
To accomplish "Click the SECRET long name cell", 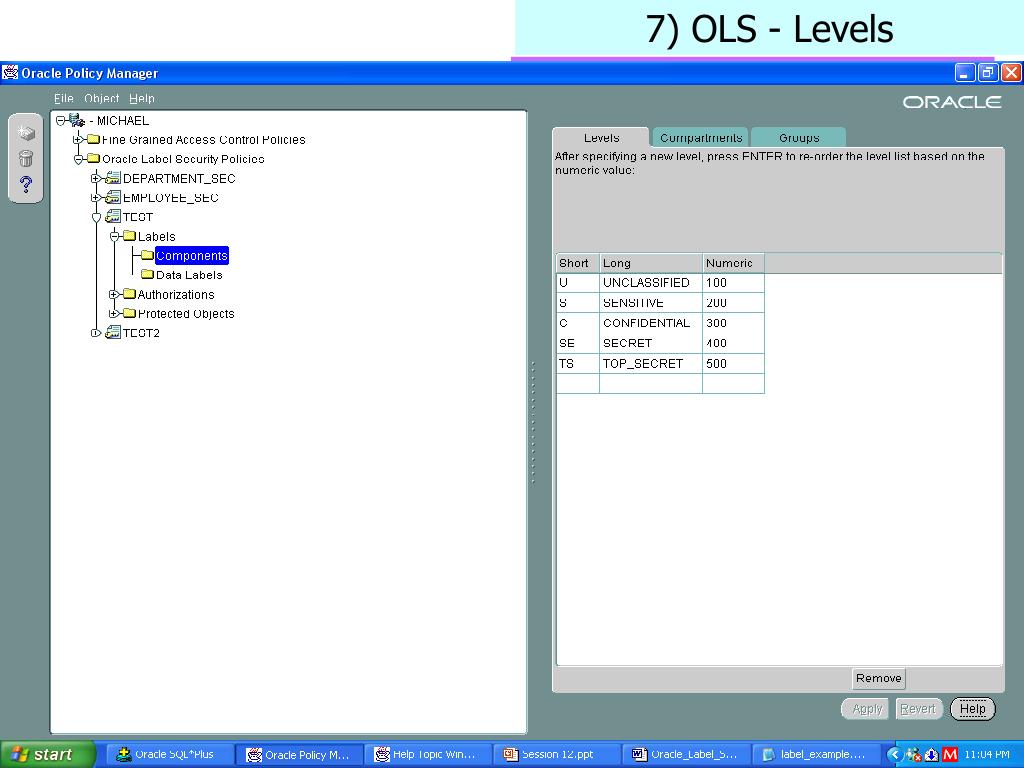I will click(x=651, y=344).
